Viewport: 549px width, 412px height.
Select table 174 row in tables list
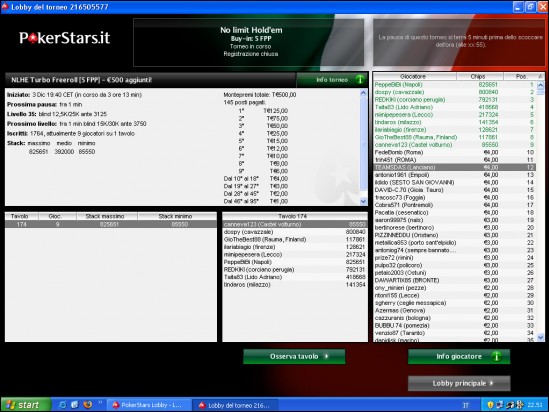click(x=111, y=224)
